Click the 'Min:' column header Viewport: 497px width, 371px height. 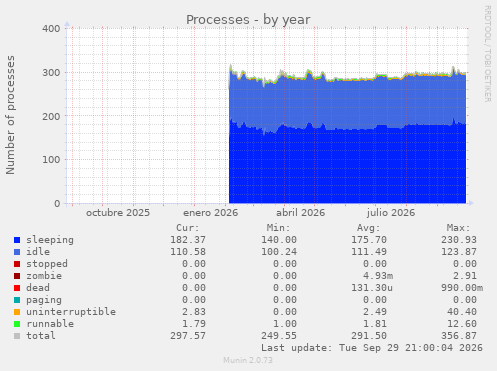coord(278,228)
